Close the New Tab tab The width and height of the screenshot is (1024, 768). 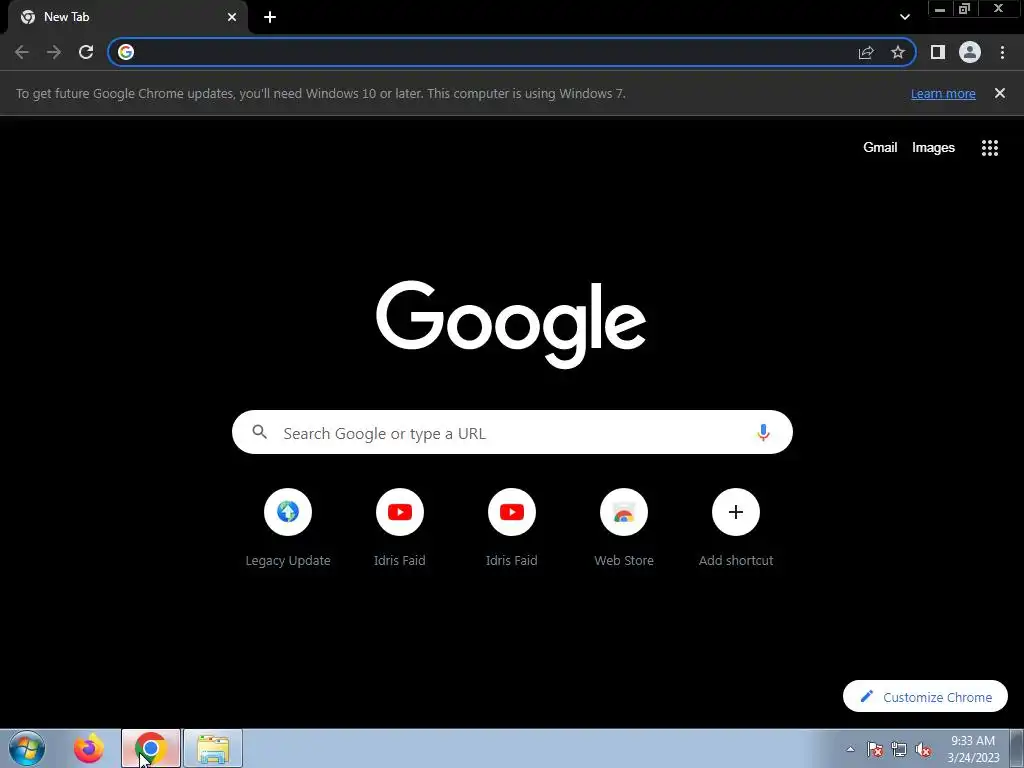pyautogui.click(x=232, y=17)
